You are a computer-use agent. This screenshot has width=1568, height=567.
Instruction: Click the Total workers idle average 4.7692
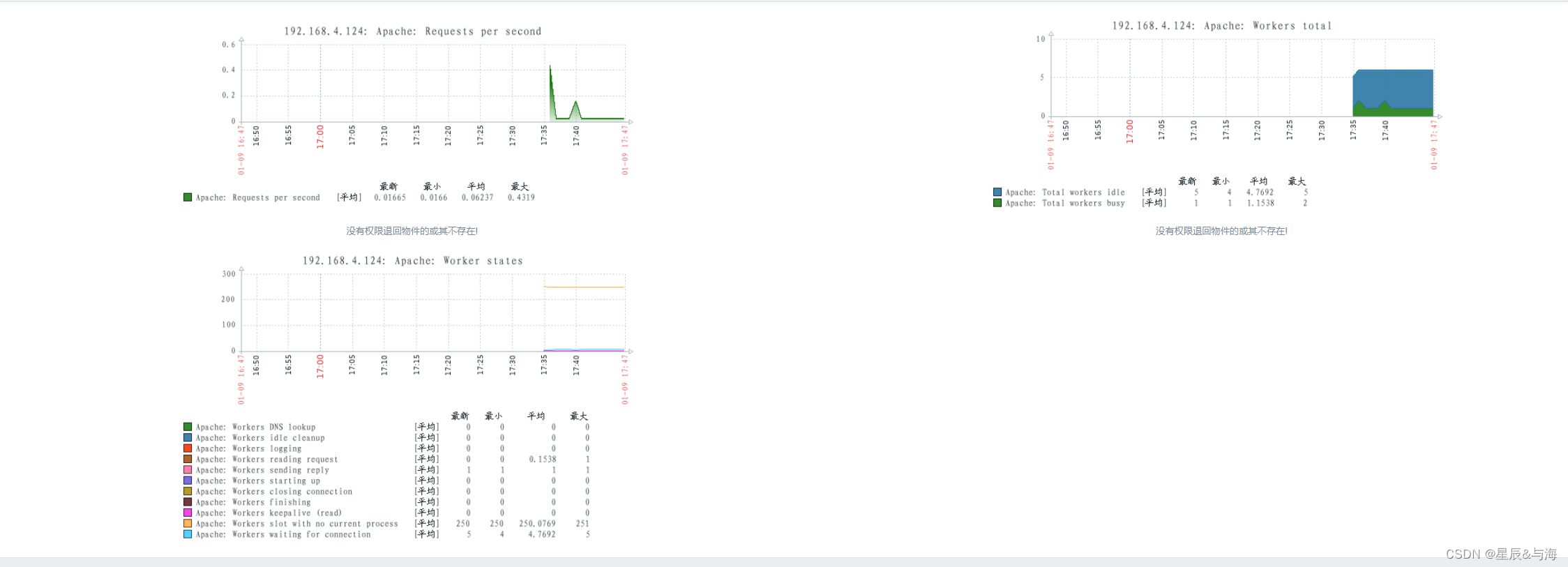click(x=1260, y=192)
